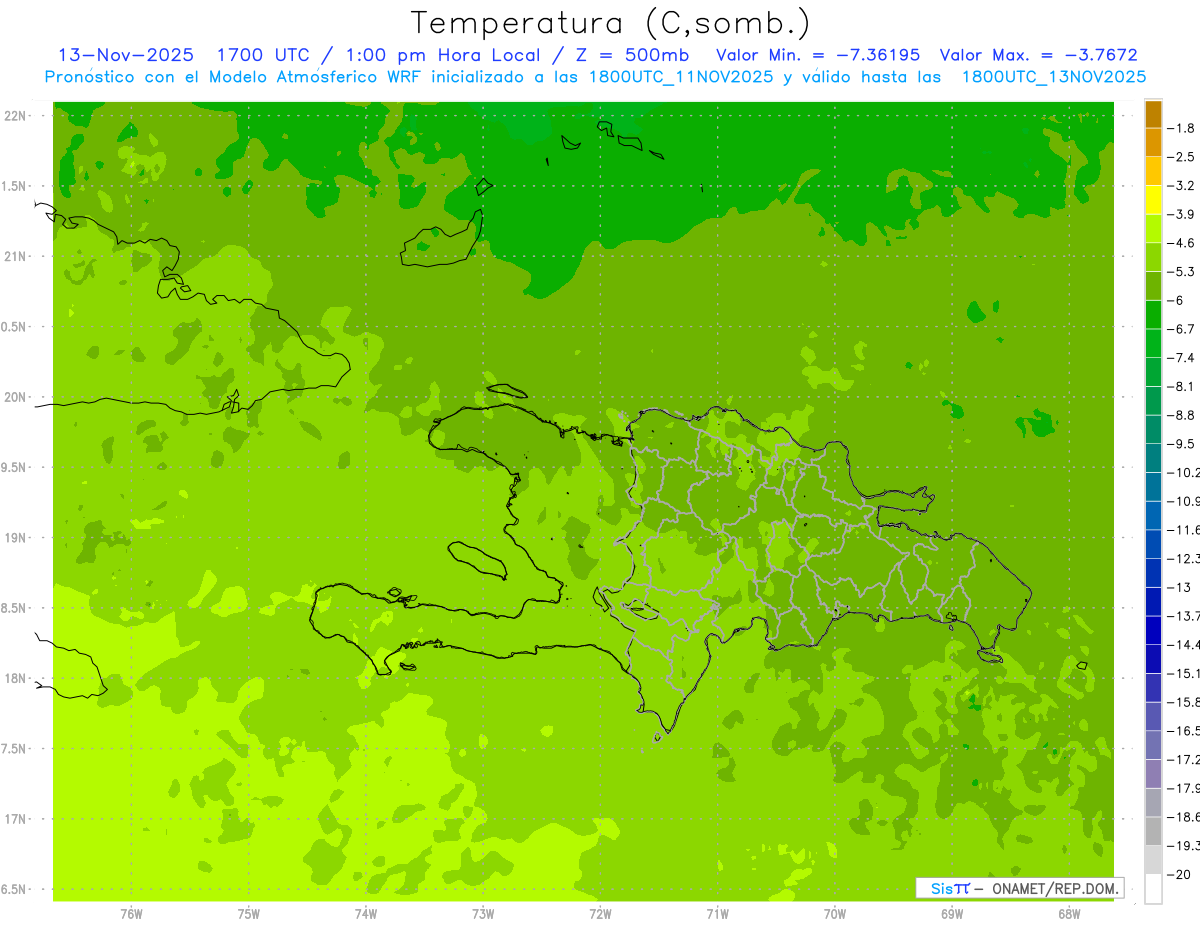Click the pure blue segment between -13.7 and -14.4
This screenshot has height=927, width=1200.
pyautogui.click(x=1153, y=631)
